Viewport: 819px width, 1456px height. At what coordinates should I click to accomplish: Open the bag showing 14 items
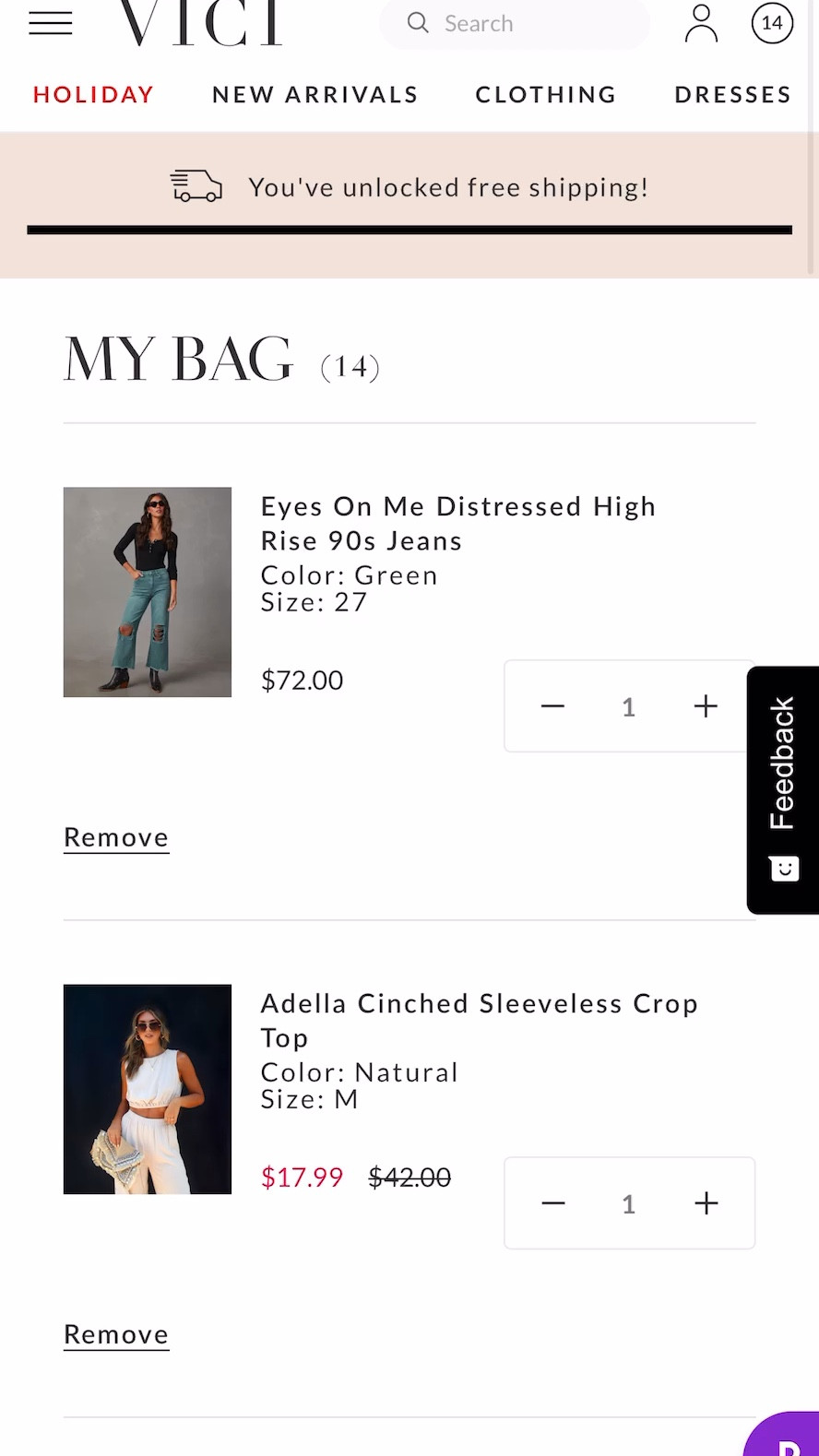771,23
